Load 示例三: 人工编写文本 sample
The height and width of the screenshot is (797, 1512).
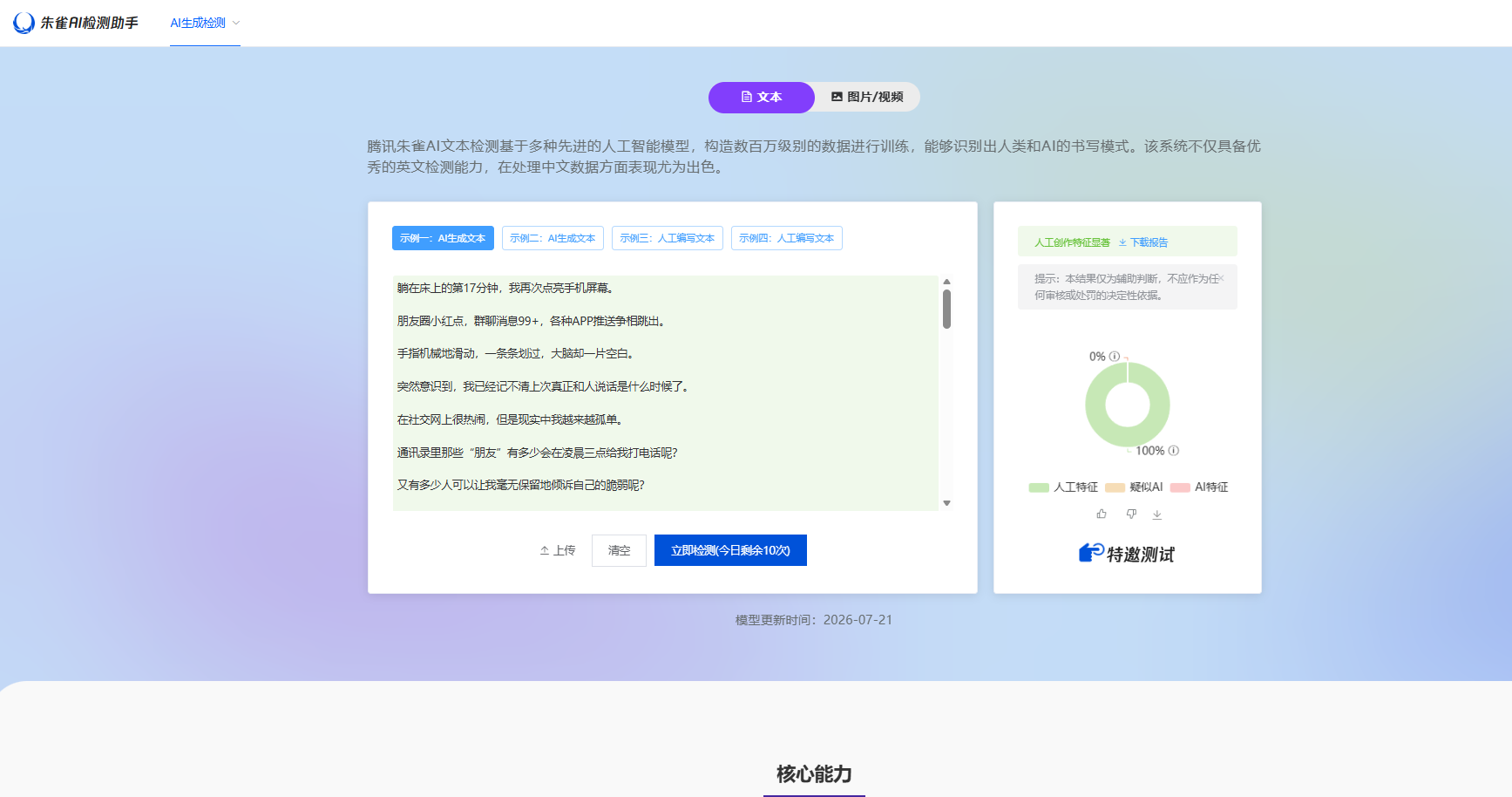[668, 238]
